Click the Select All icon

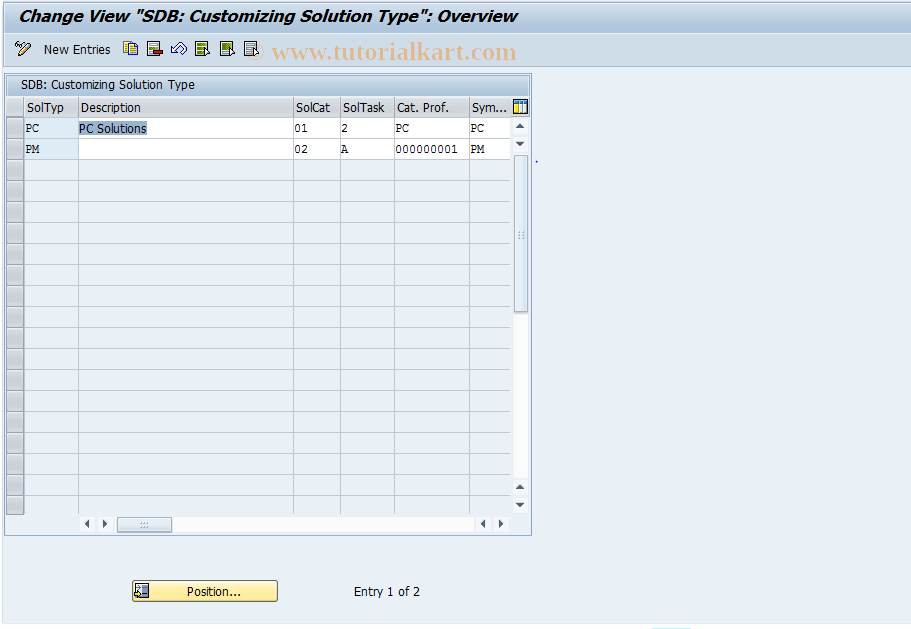pyautogui.click(x=202, y=49)
